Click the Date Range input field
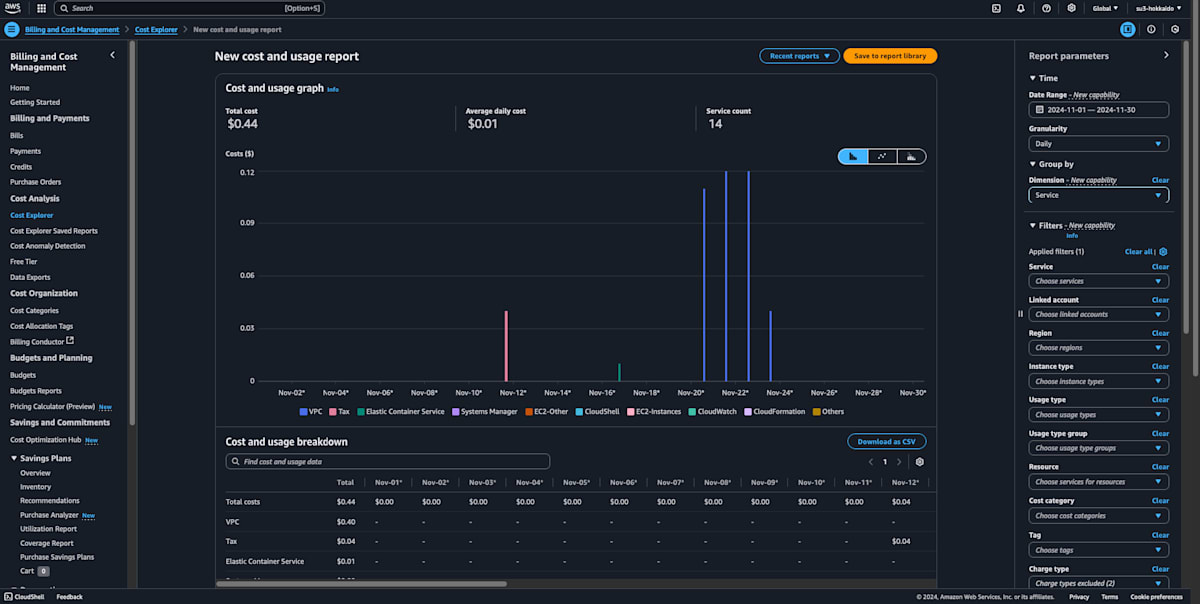The height and width of the screenshot is (604, 1200). tap(1099, 109)
